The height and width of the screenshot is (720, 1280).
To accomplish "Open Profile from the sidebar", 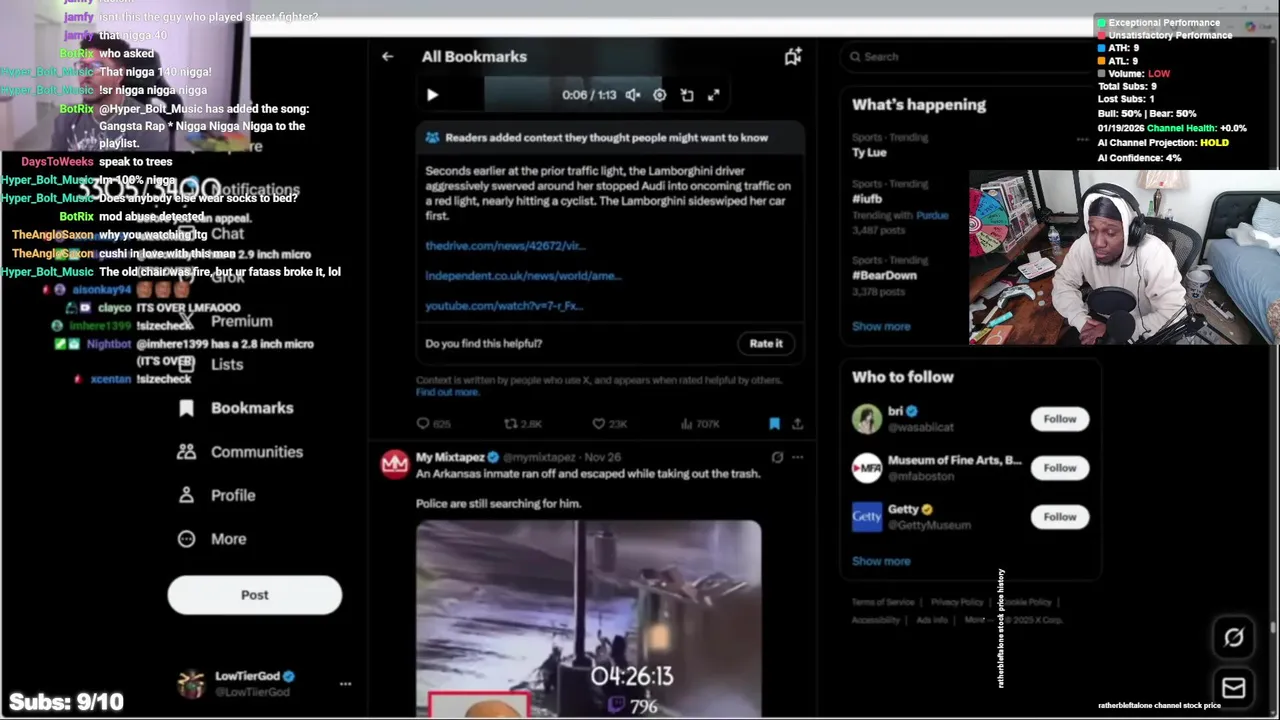I will point(233,495).
